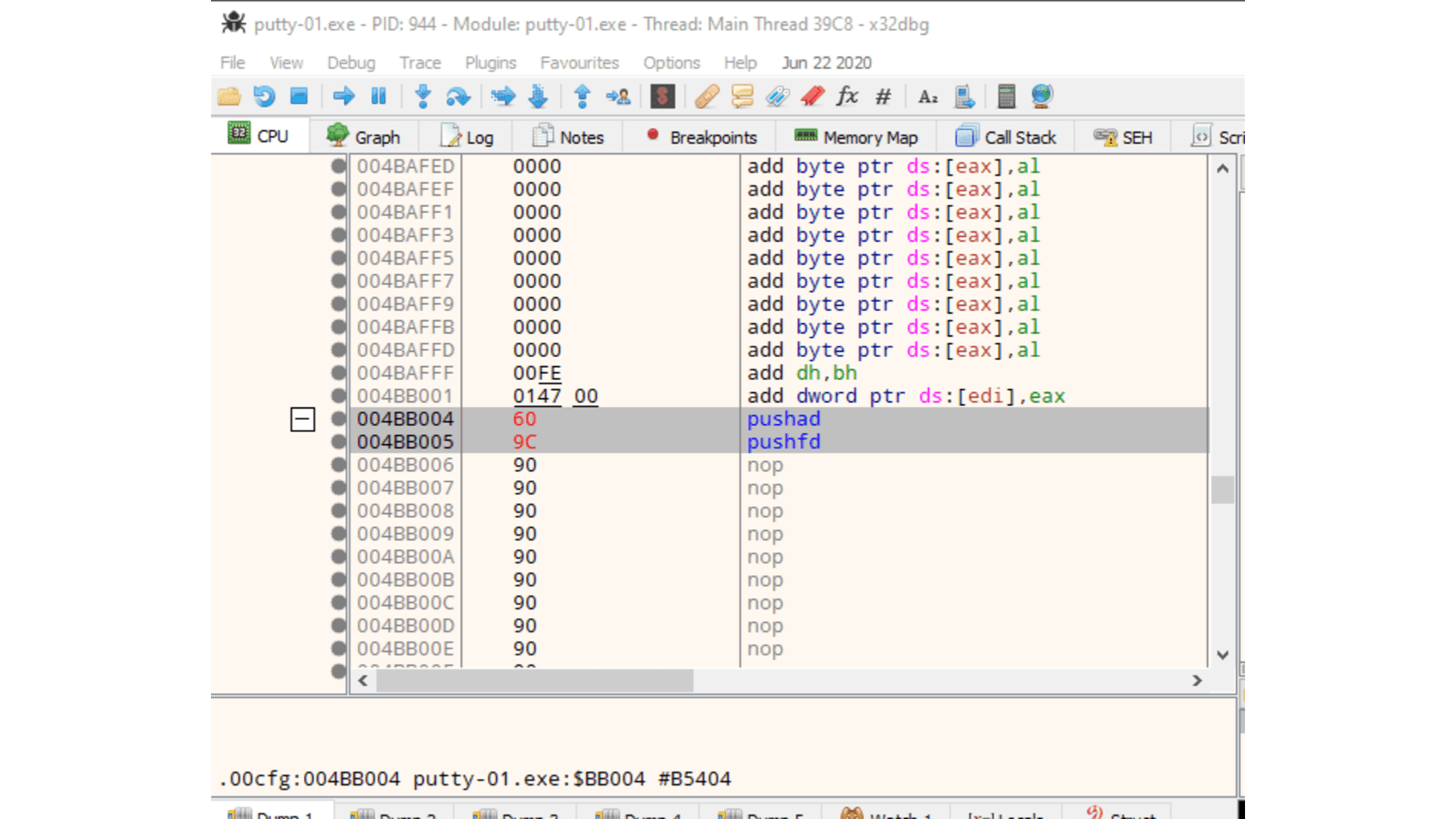Click the Step Over icon

tap(458, 96)
